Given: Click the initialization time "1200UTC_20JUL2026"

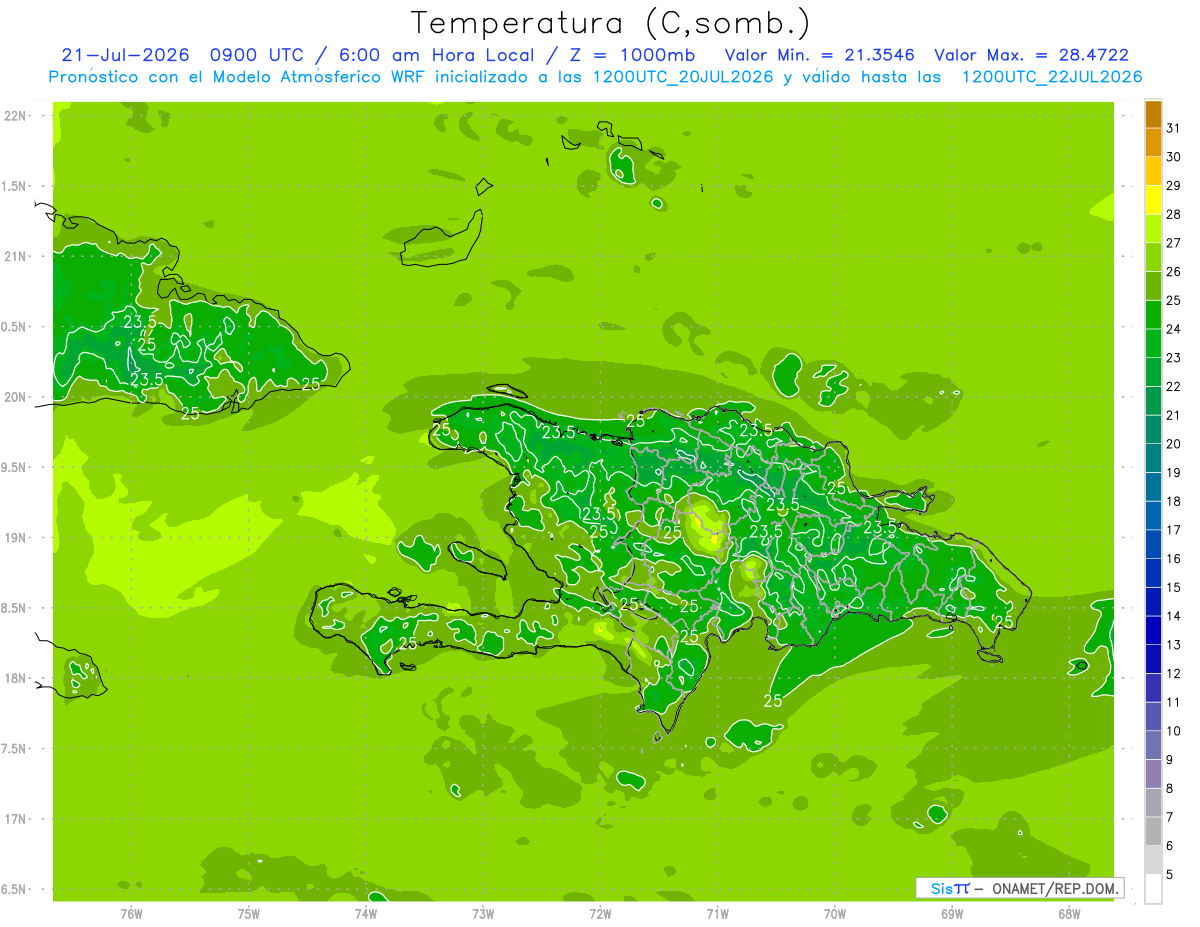Looking at the screenshot, I should point(683,77).
